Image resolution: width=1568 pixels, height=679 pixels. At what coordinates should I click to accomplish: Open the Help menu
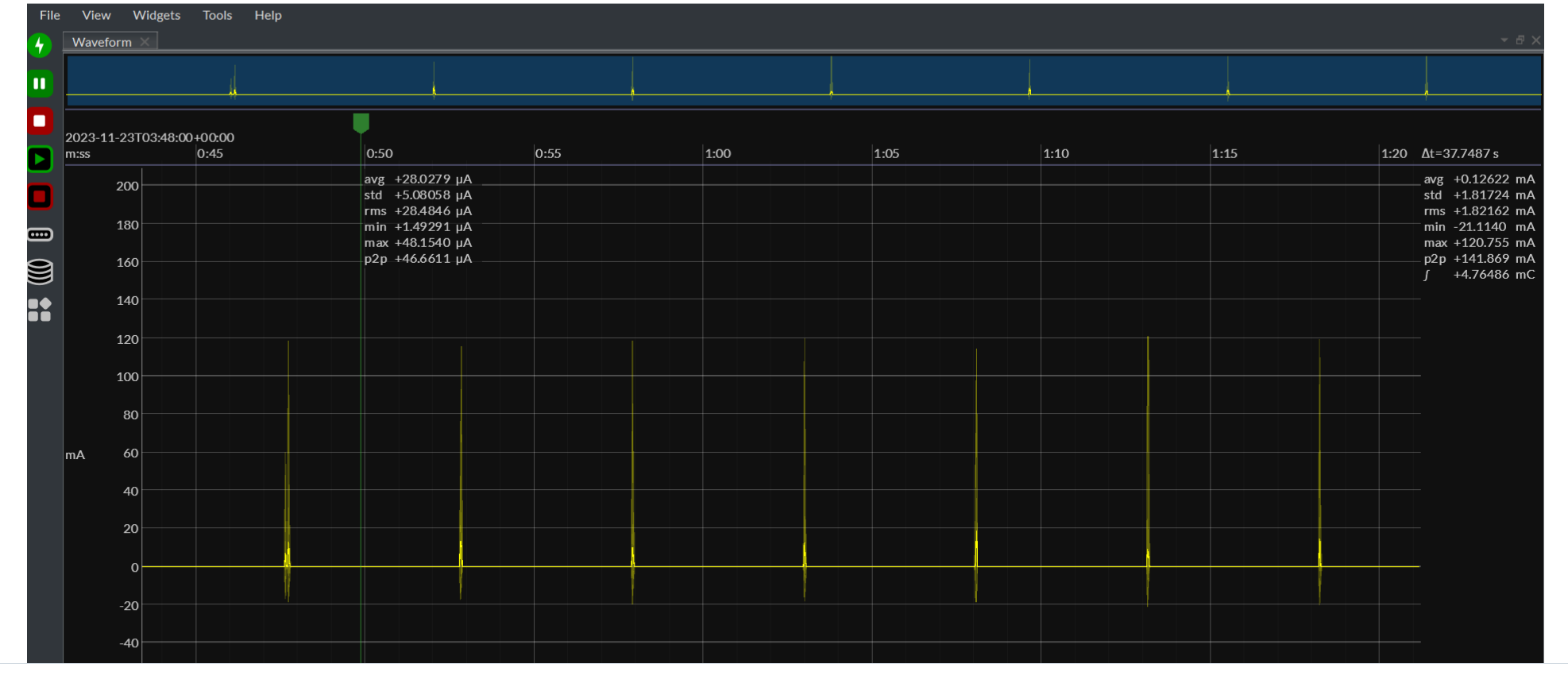click(x=268, y=15)
